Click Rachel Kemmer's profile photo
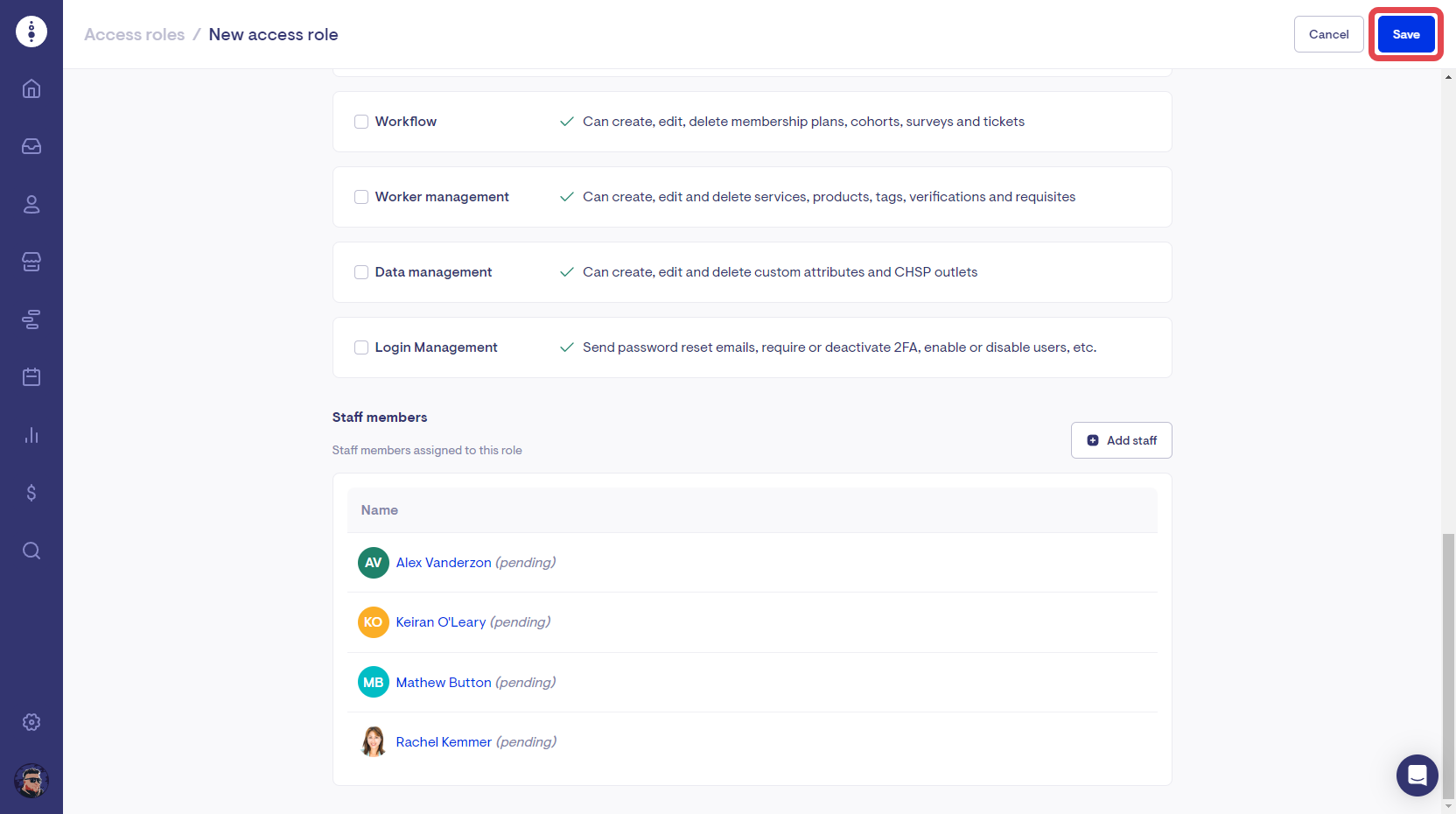 pyautogui.click(x=374, y=741)
